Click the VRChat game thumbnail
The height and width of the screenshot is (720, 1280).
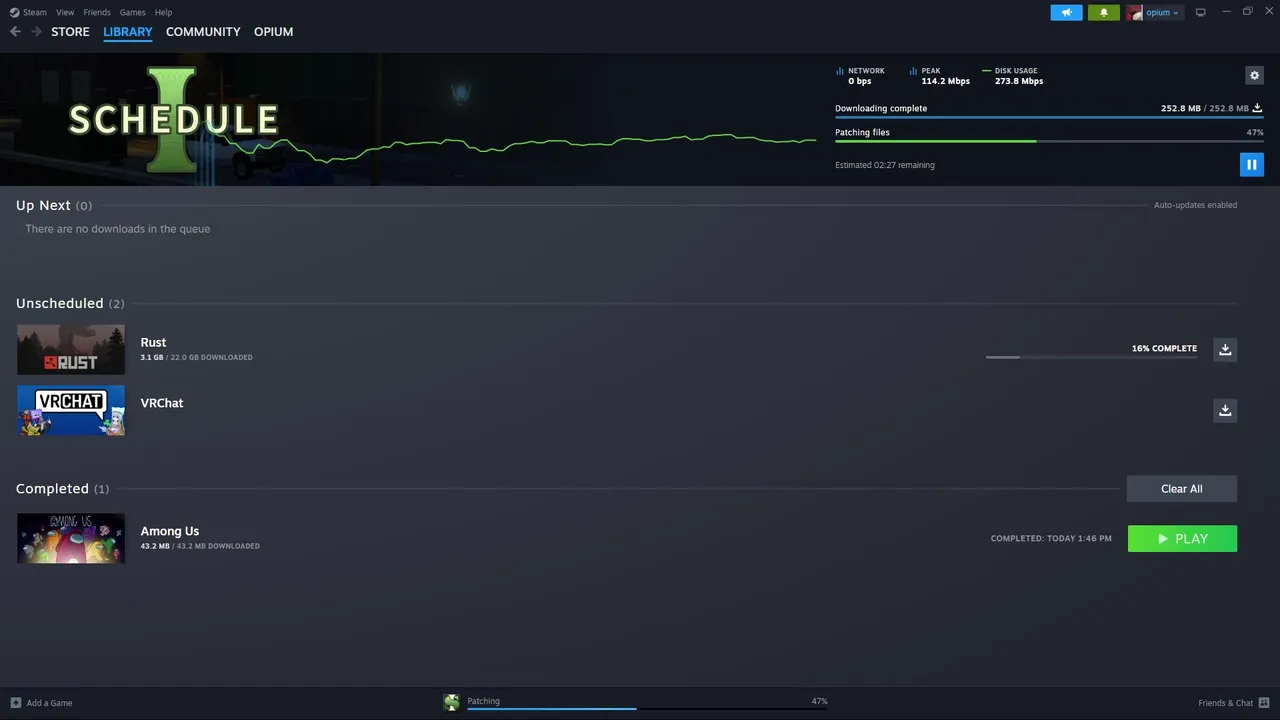71,410
